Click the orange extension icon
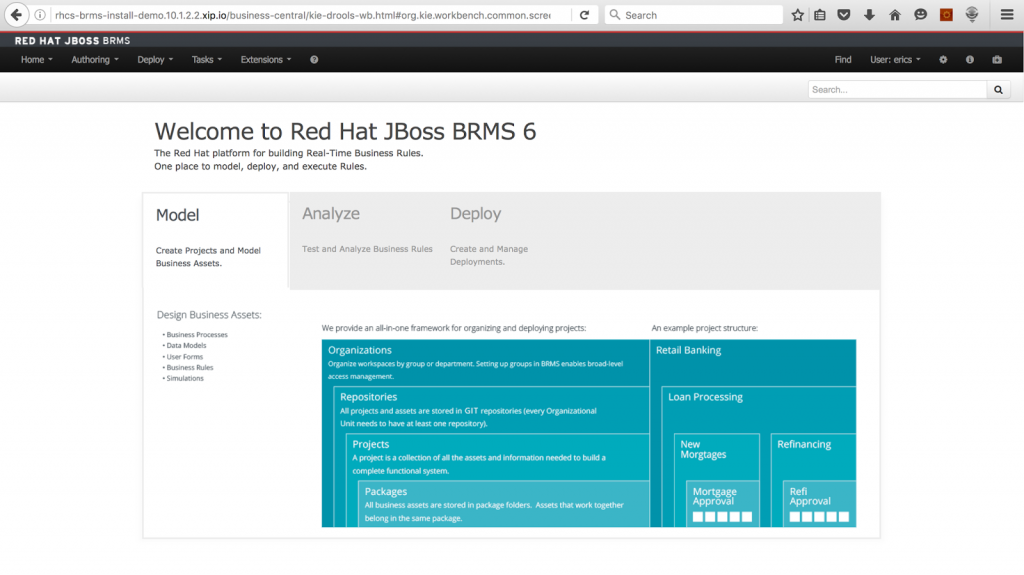The image size is (1024, 575). (946, 15)
